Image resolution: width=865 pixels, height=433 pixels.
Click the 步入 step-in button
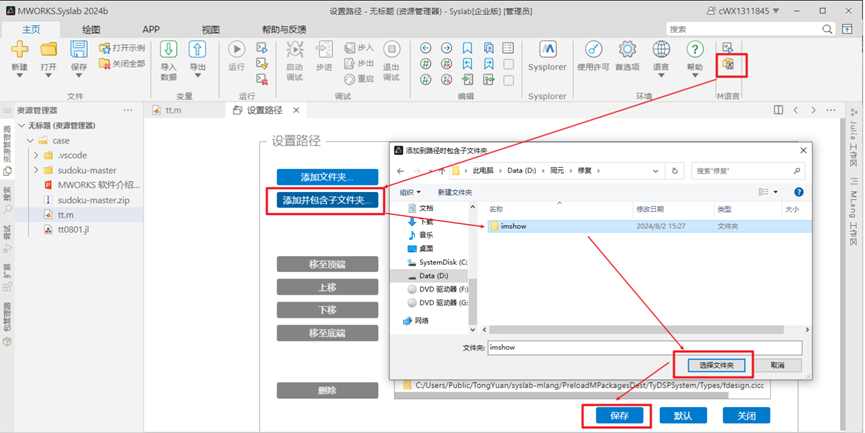click(359, 48)
